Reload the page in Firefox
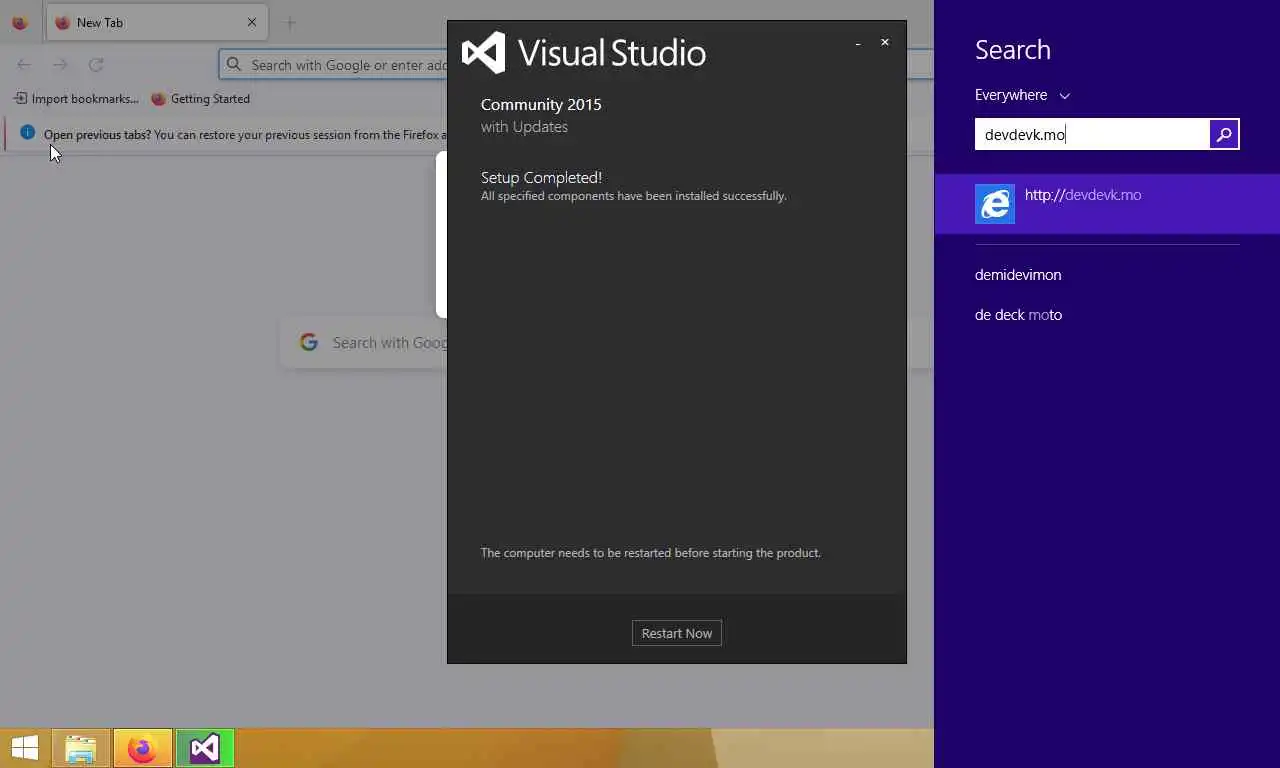The width and height of the screenshot is (1280, 768). [x=96, y=64]
